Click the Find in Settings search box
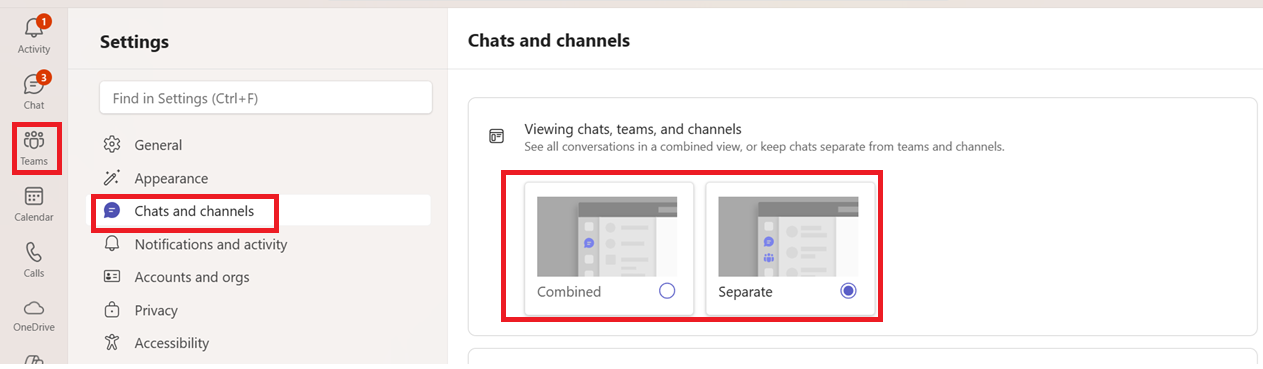Viewport: 1263px width, 369px height. (266, 98)
